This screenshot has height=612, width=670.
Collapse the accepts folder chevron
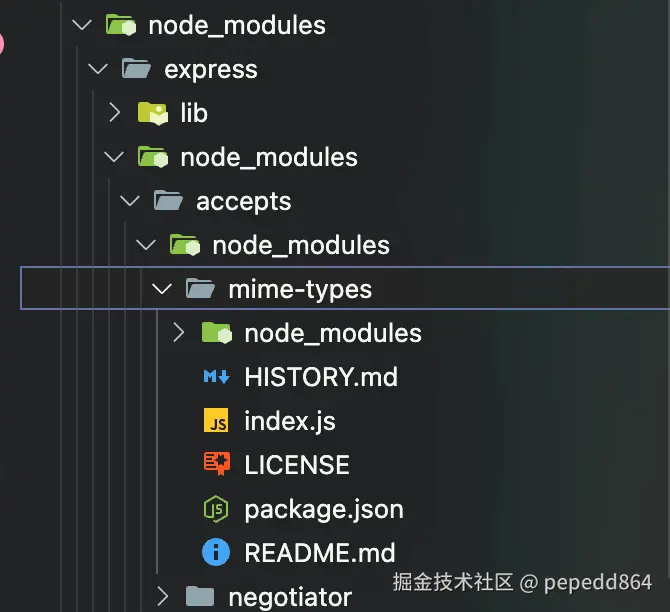[x=130, y=201]
